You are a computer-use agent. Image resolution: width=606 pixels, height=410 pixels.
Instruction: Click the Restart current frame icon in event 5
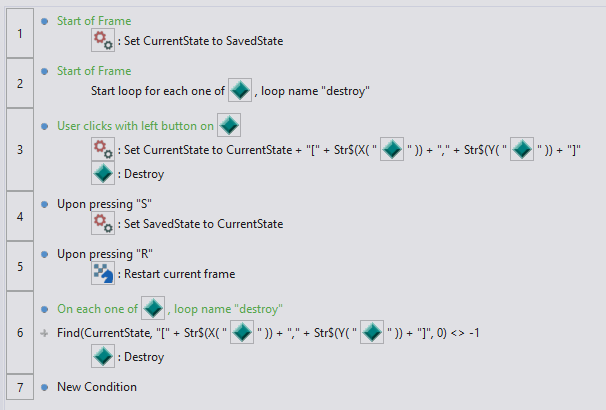tap(103, 272)
